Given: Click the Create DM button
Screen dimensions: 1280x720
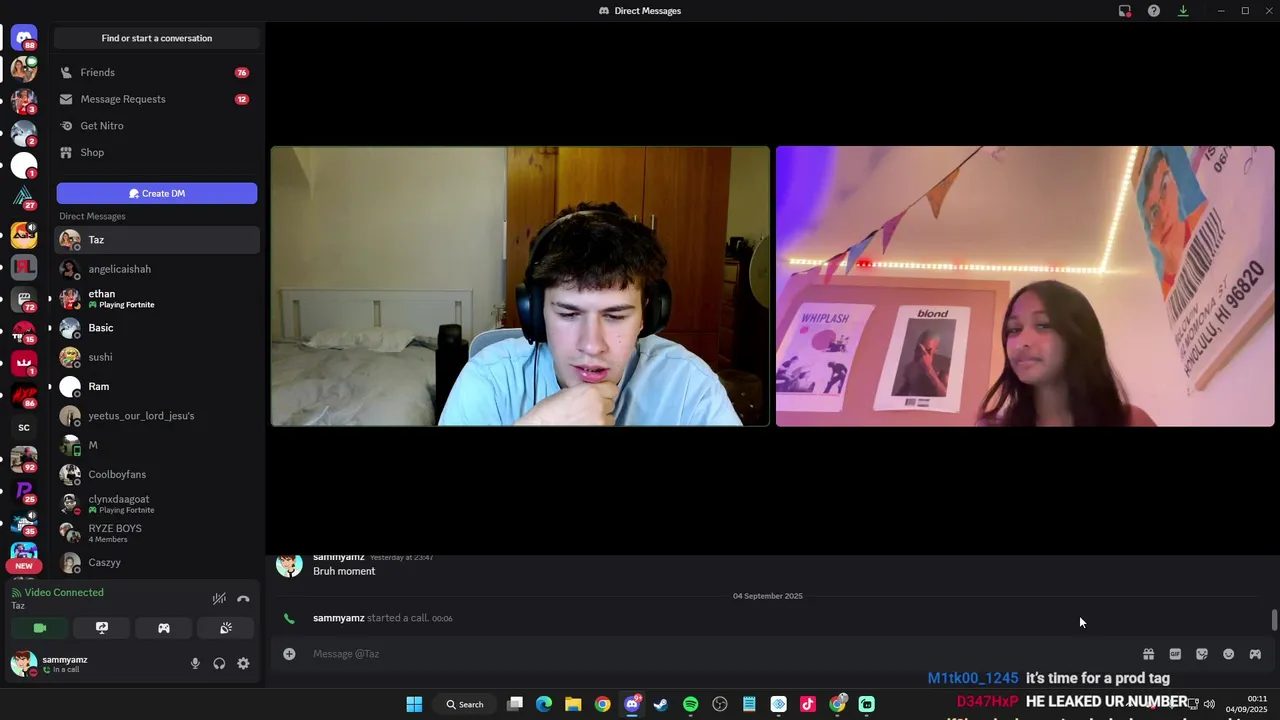Looking at the screenshot, I should click(x=157, y=193).
